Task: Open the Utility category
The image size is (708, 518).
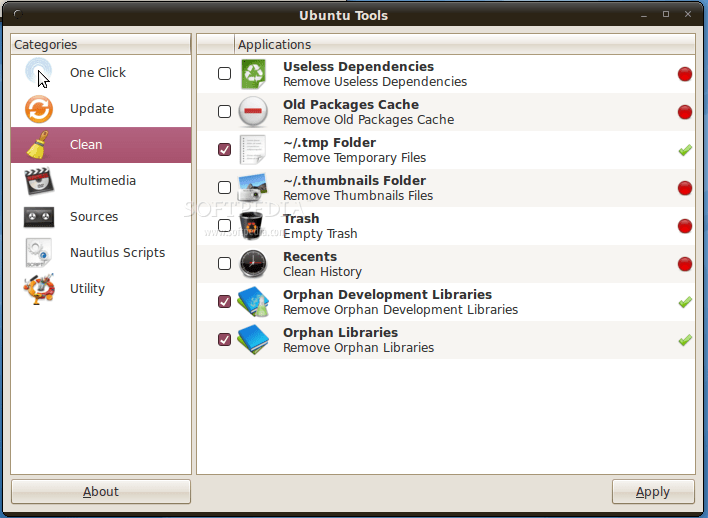Action: [101, 289]
